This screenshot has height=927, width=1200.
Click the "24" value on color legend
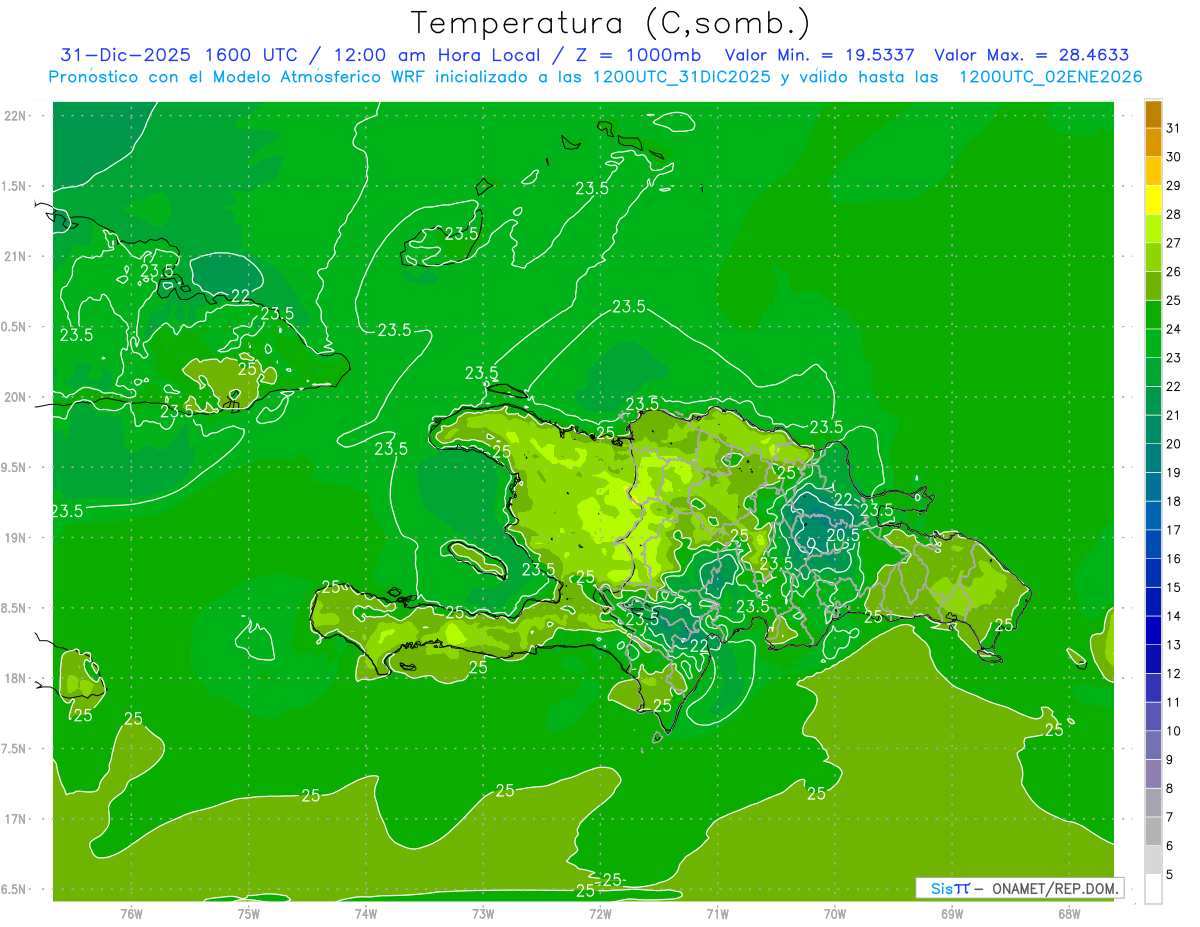point(1173,329)
